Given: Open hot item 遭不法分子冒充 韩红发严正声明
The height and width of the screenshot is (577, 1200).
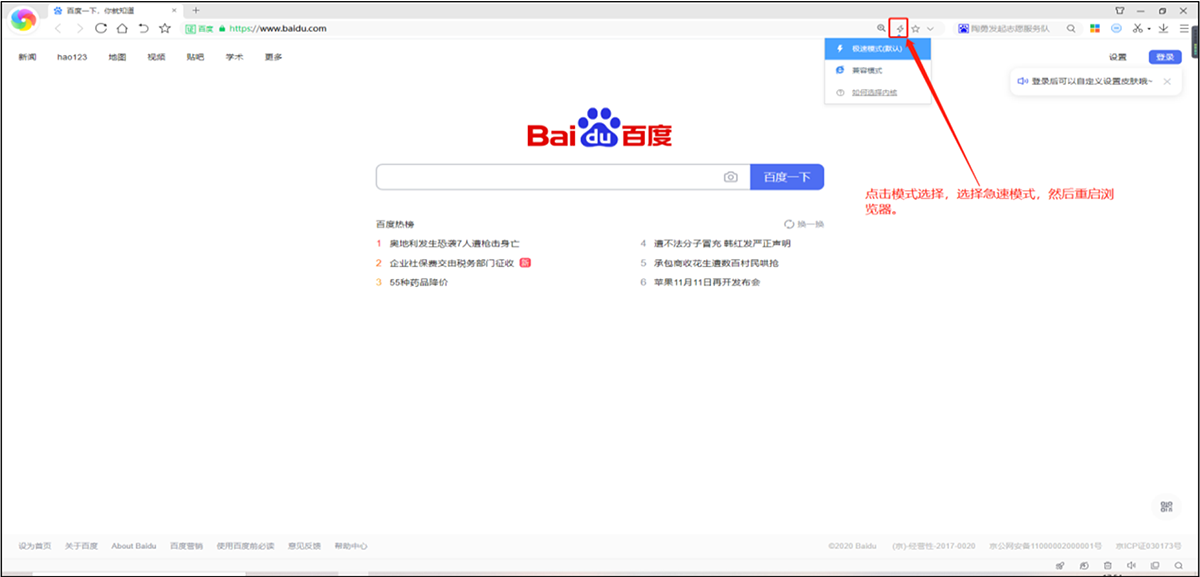Looking at the screenshot, I should [722, 244].
